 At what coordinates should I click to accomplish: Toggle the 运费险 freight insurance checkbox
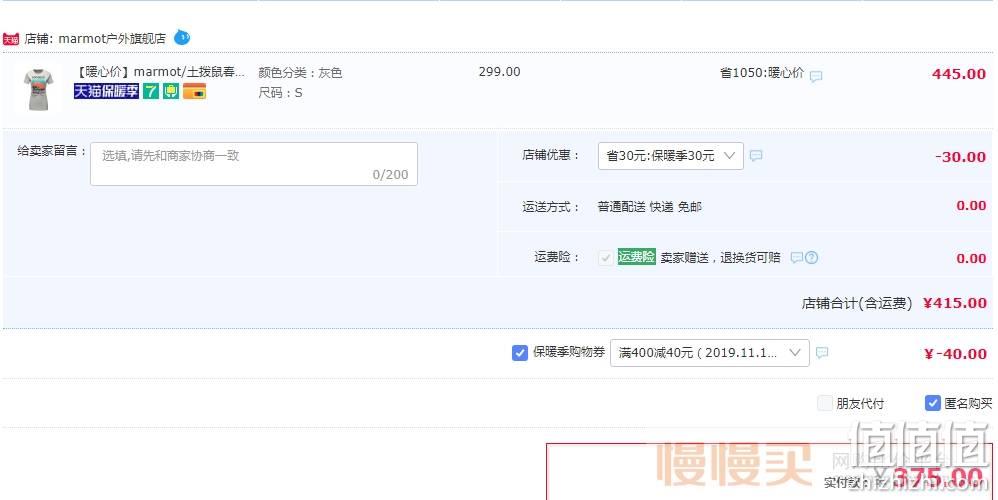point(605,258)
